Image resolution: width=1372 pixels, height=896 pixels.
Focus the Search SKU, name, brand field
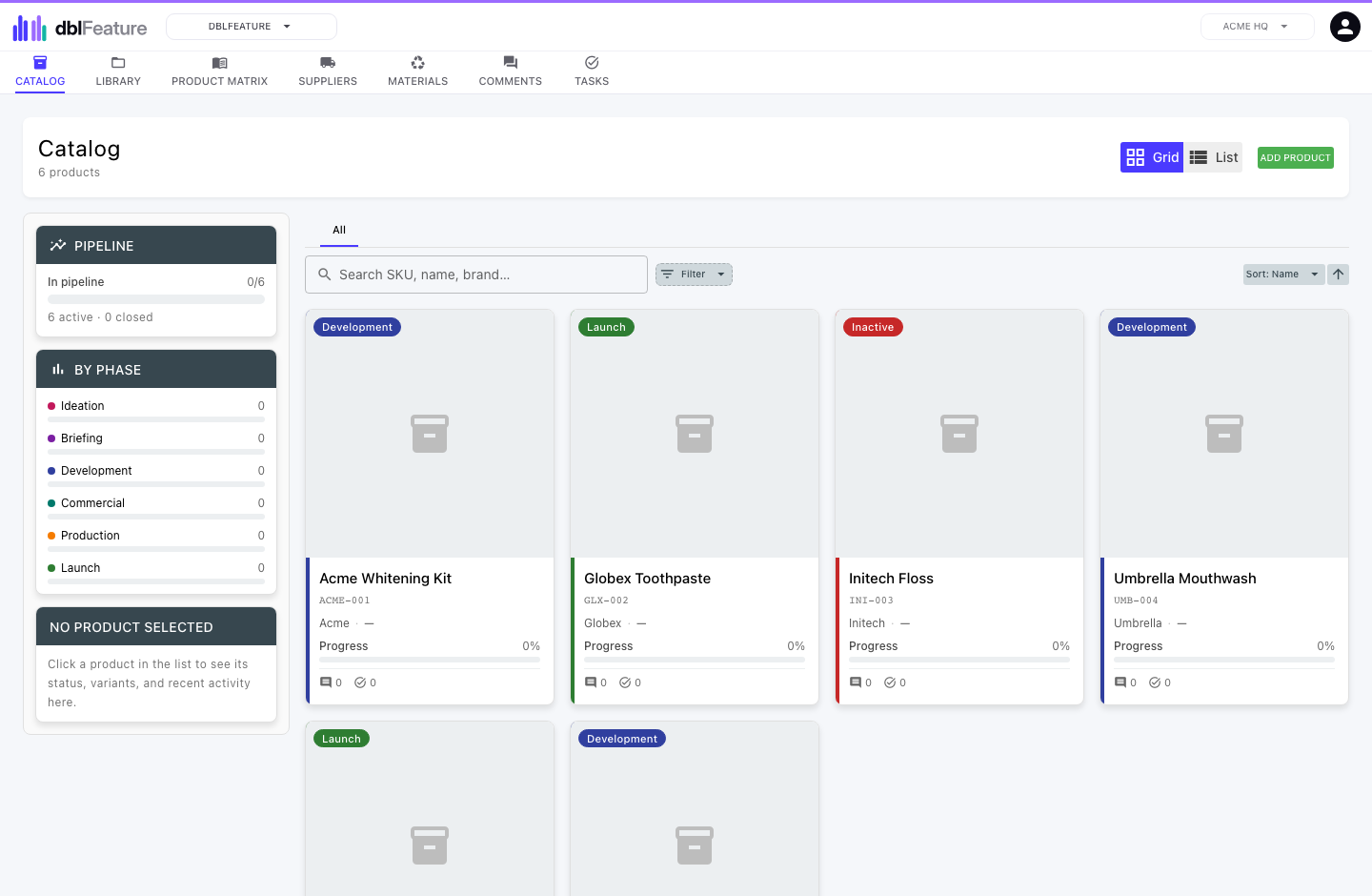coord(476,275)
